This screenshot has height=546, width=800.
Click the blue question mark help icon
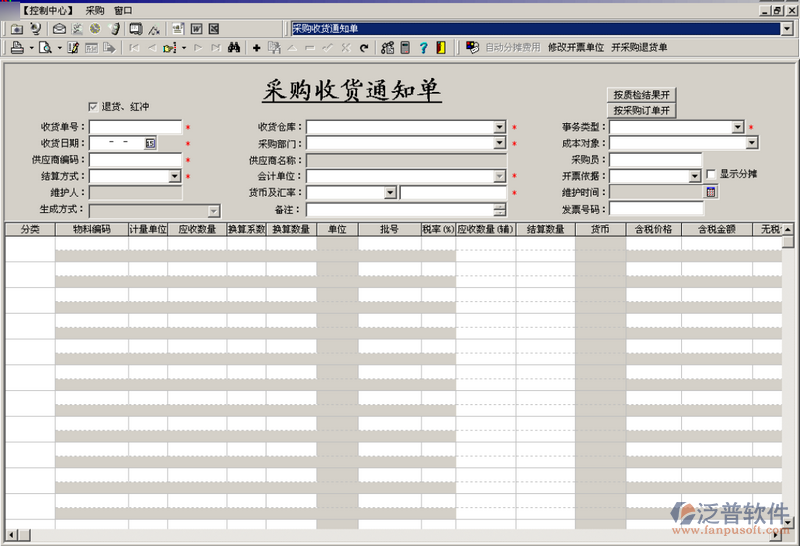point(423,47)
